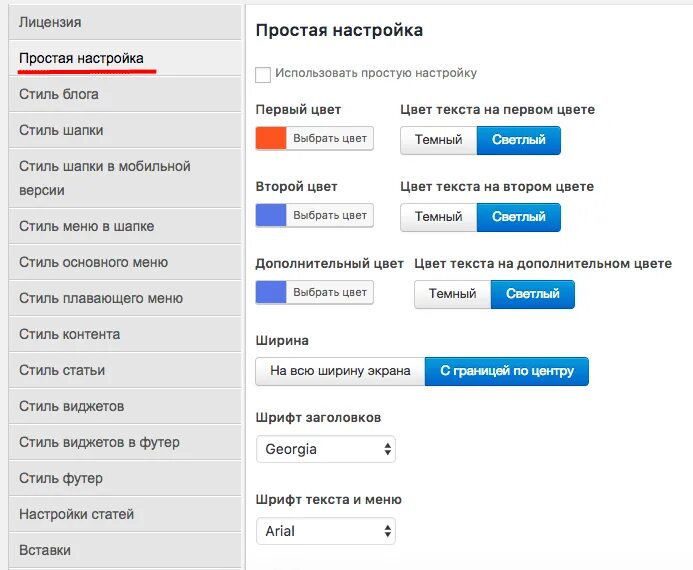
Task: Open the Стиль статьи section
Action: tap(125, 370)
